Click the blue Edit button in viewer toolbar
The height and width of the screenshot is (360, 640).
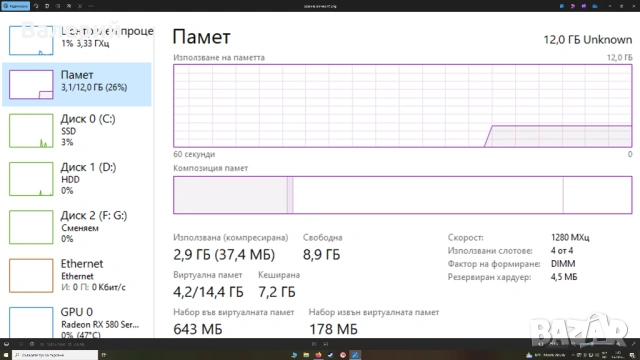tap(16, 6)
